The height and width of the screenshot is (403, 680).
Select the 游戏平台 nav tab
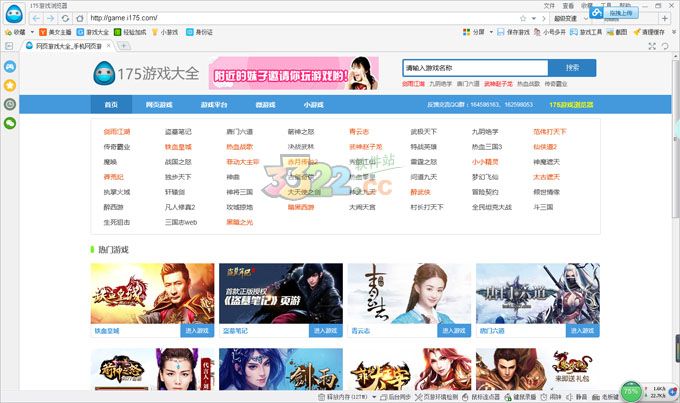(214, 105)
